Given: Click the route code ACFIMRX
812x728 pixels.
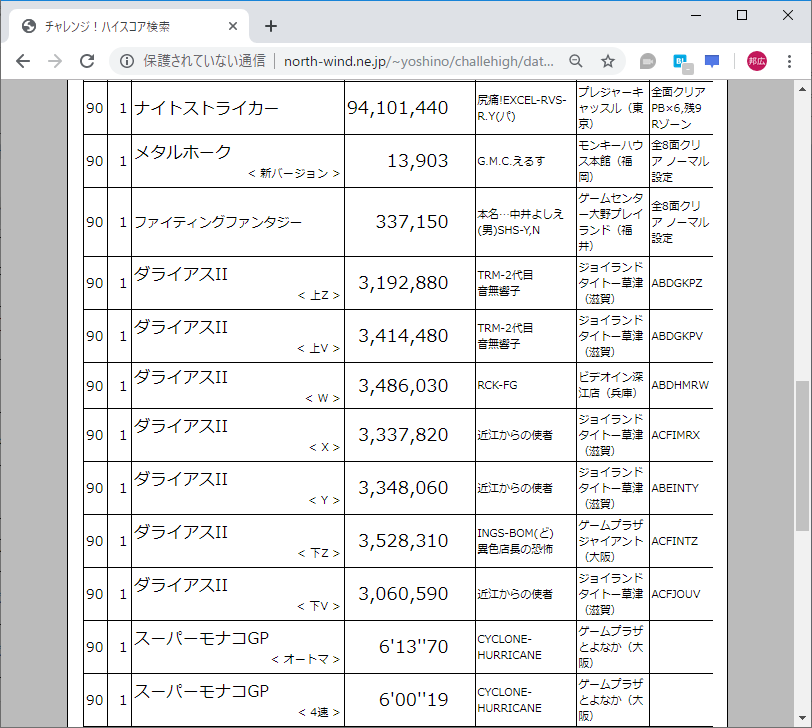Looking at the screenshot, I should [675, 435].
